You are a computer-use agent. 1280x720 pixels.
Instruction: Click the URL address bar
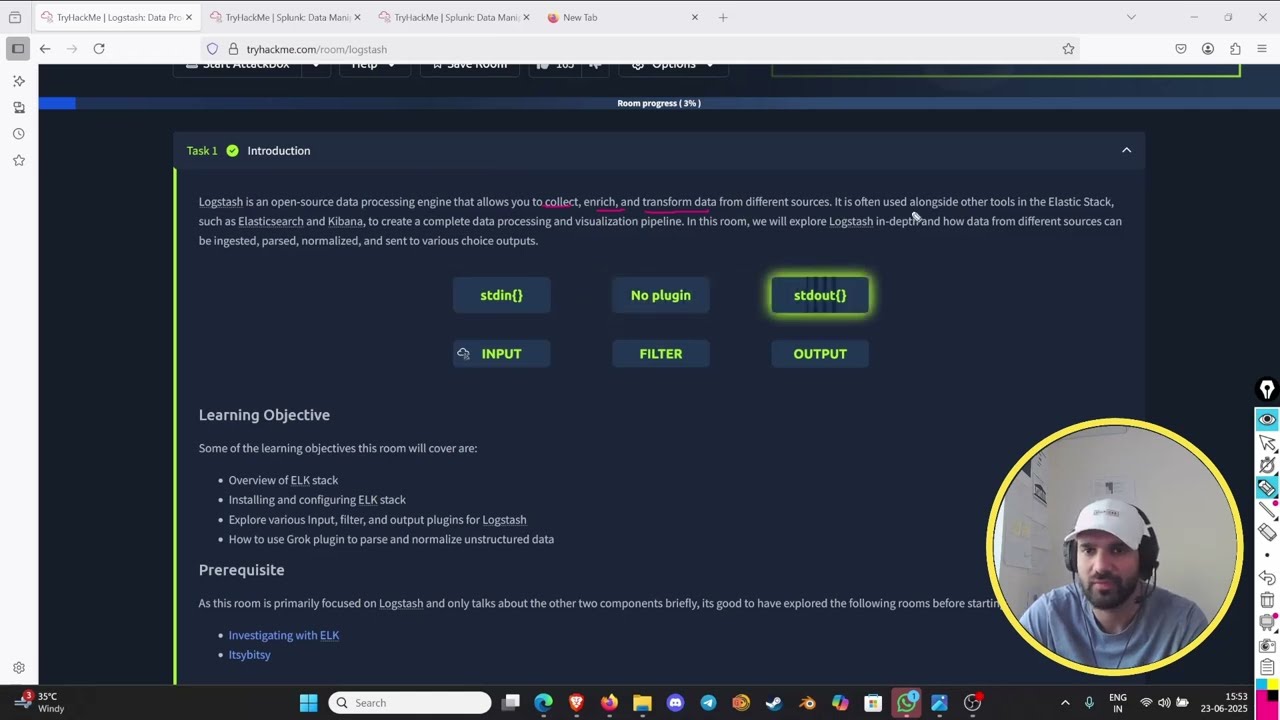[640, 48]
